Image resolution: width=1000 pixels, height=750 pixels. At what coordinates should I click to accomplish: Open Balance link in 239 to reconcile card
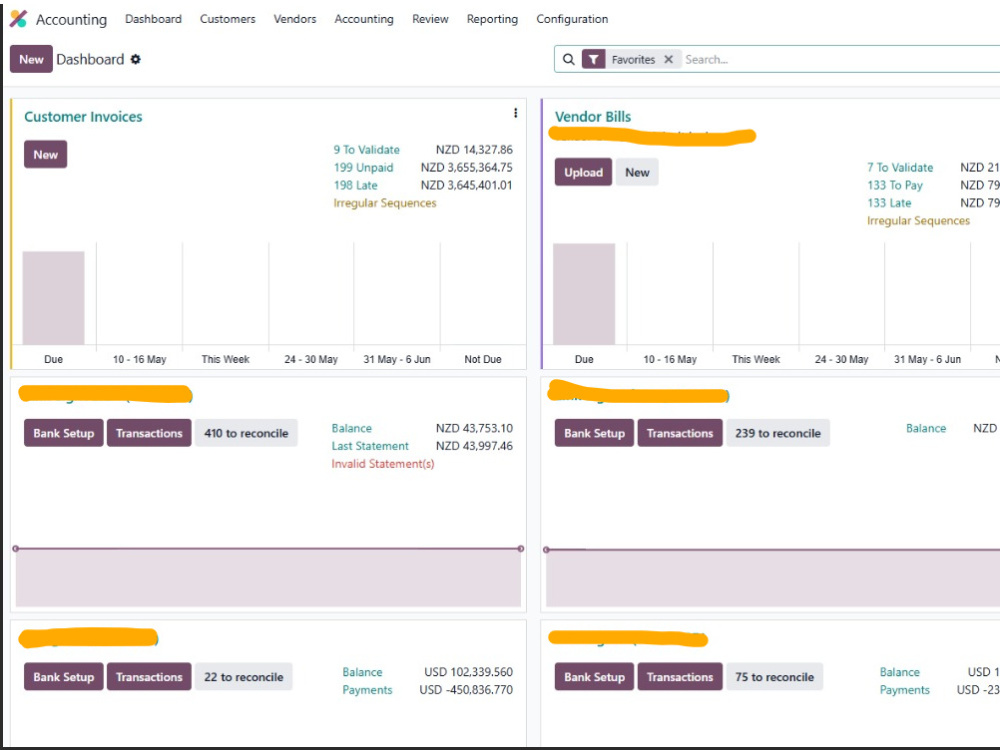point(926,429)
